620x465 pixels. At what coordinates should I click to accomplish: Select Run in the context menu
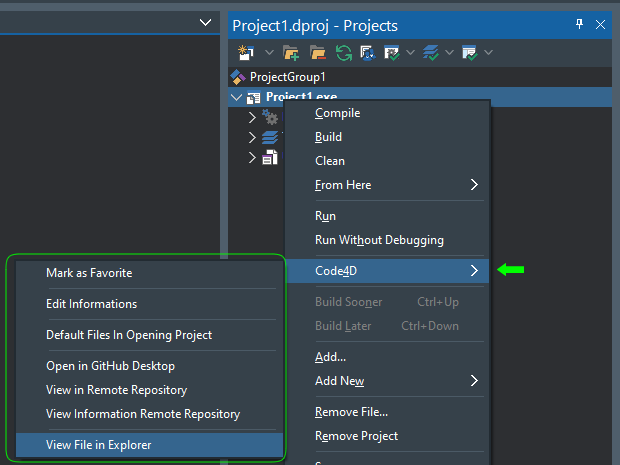click(388, 216)
